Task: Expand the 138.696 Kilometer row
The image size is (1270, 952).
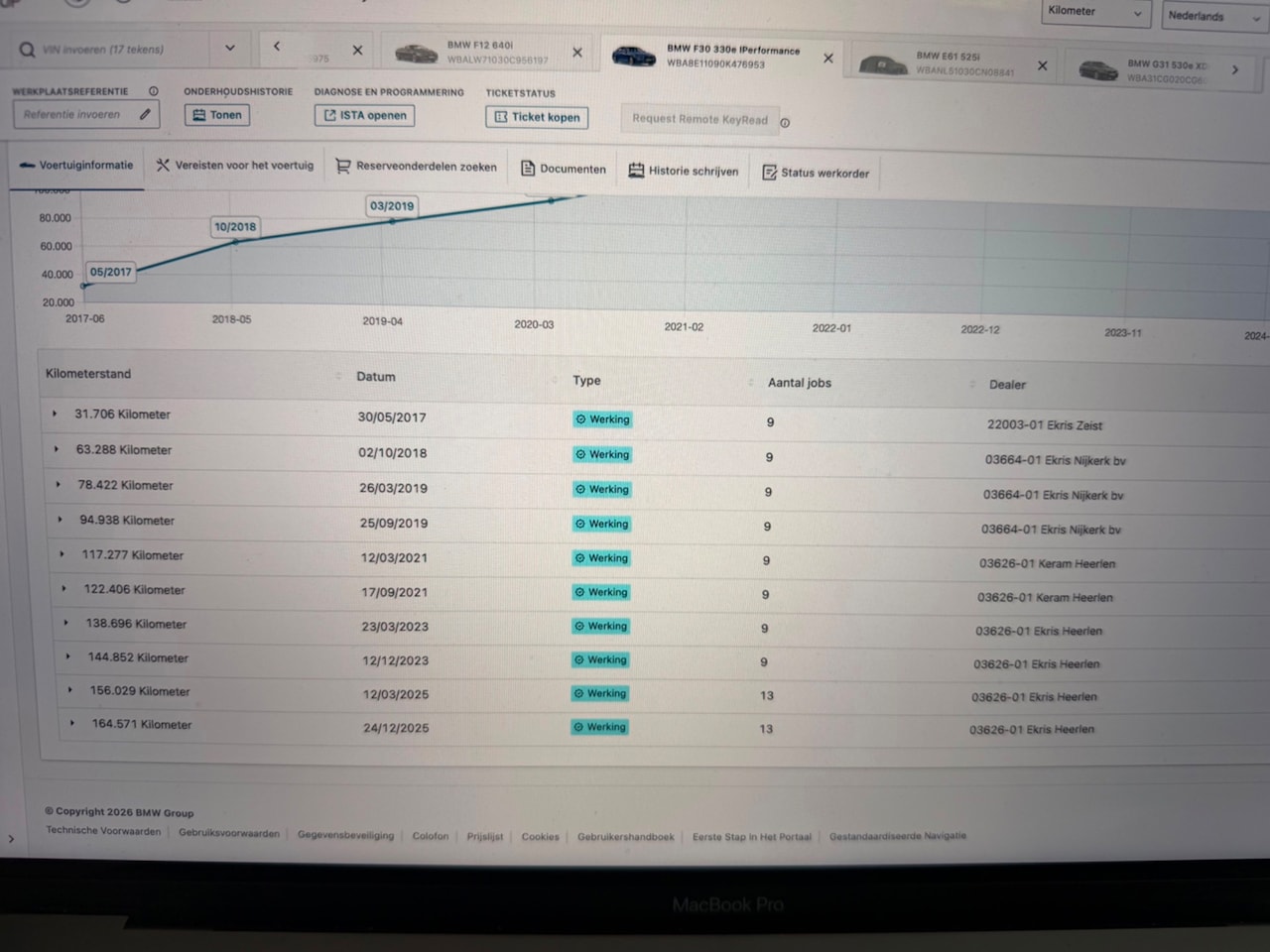Action: coord(66,623)
